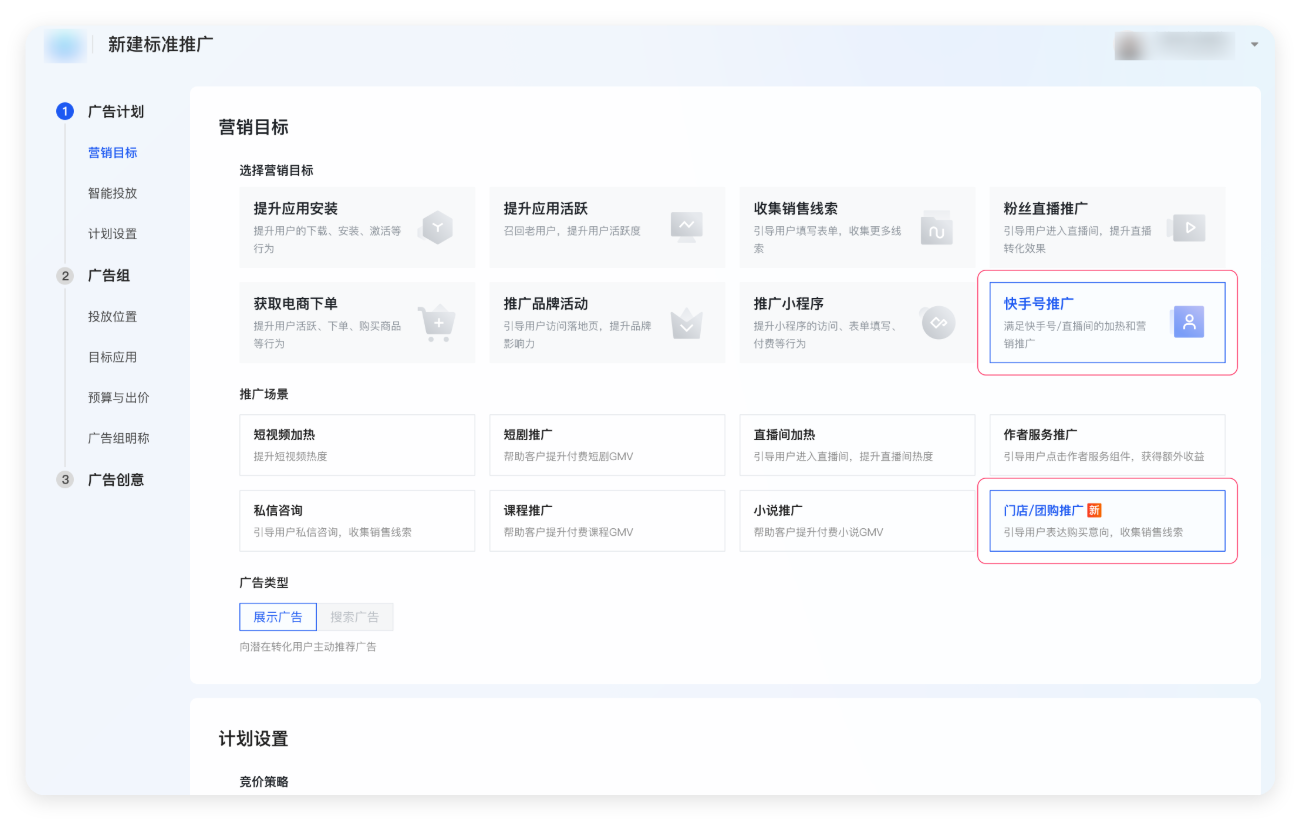Click the folder icon on 收集销售线索 card
This screenshot has width=1300, height=820.
click(936, 228)
